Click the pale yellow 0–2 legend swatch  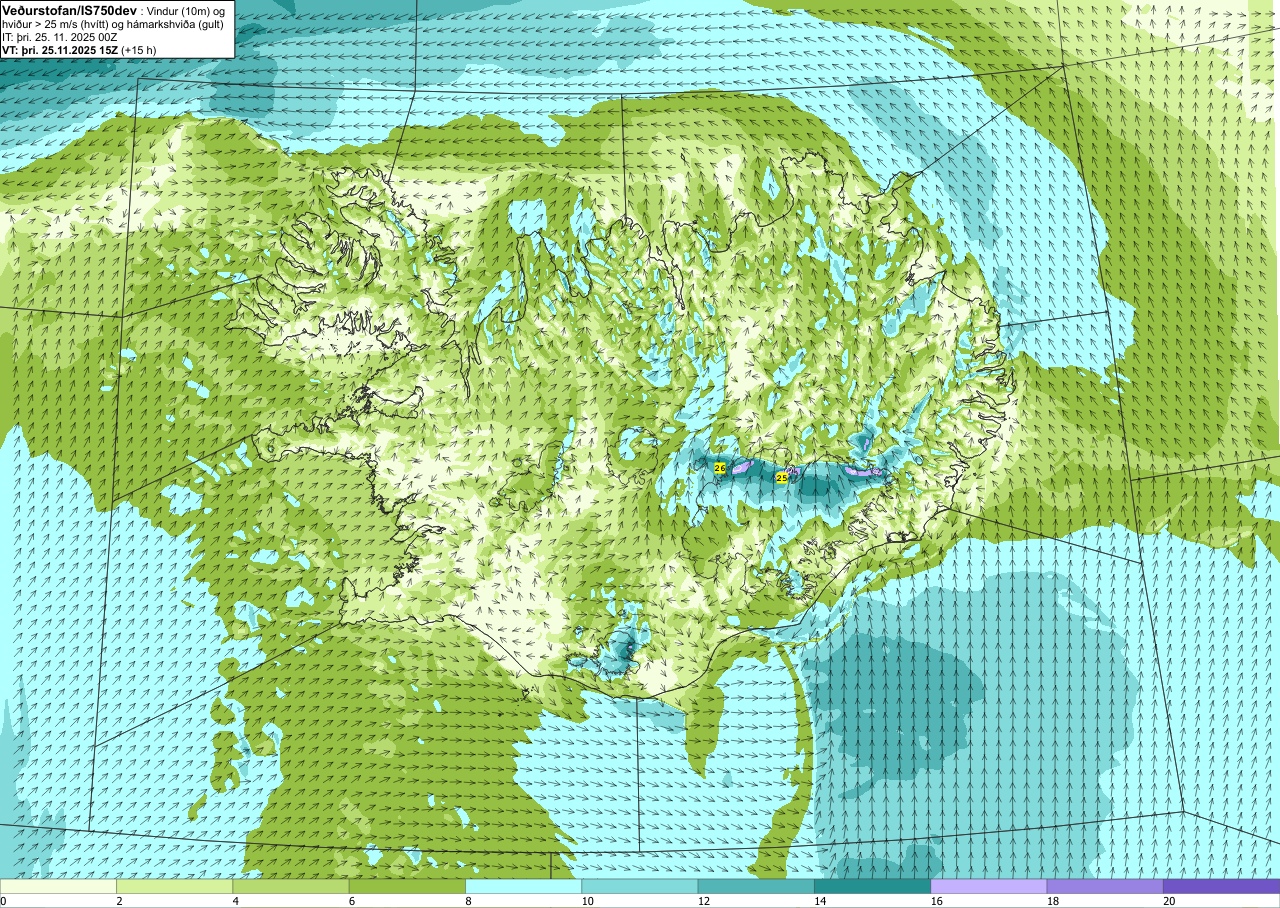click(58, 886)
